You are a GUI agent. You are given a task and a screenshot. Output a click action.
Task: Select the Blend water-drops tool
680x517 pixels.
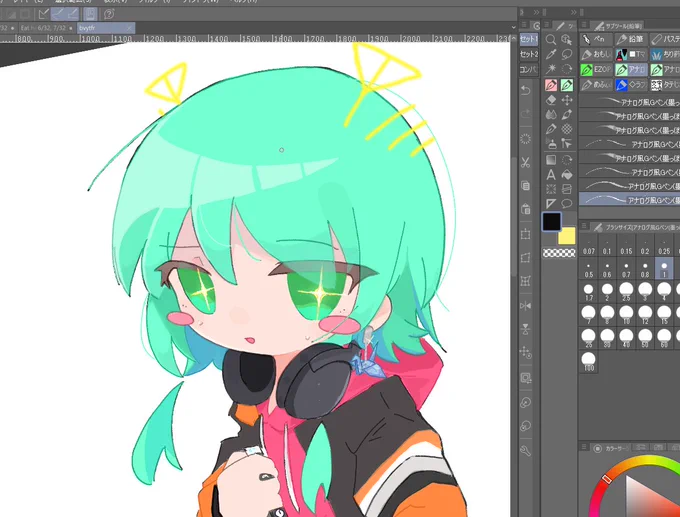pos(551,115)
